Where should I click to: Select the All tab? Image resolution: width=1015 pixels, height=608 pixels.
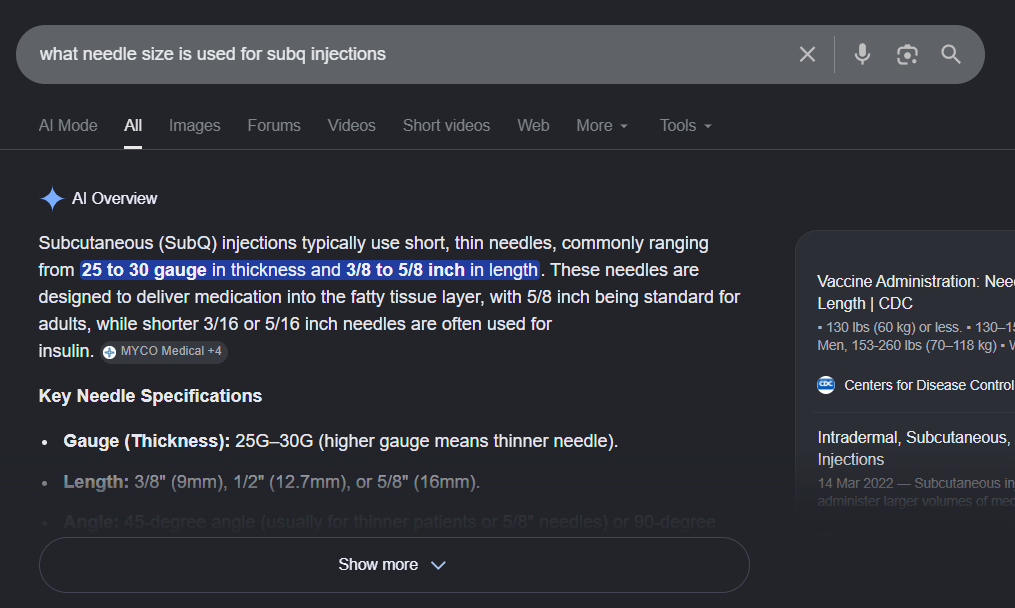pos(133,126)
